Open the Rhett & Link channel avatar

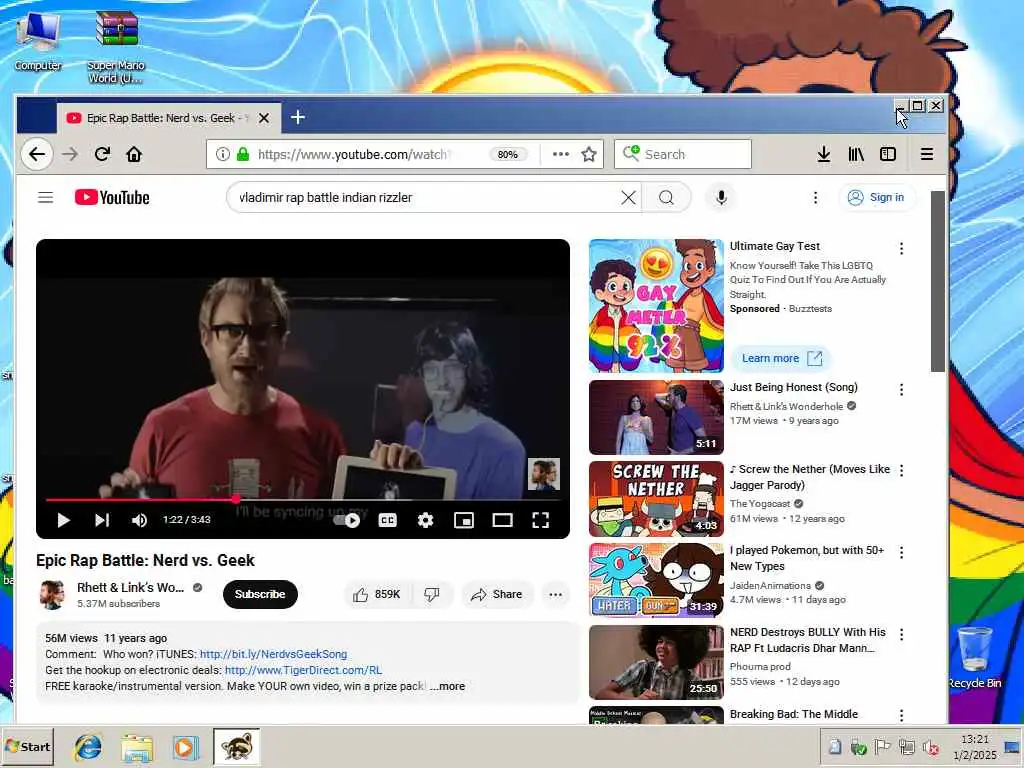(x=52, y=594)
